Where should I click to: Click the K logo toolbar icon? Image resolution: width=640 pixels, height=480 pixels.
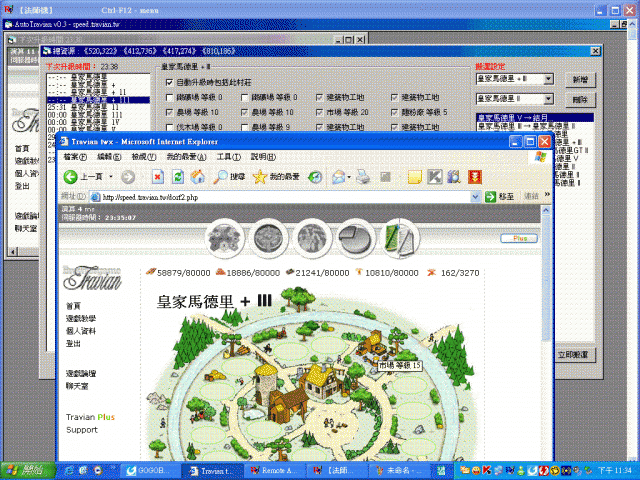pyautogui.click(x=435, y=177)
